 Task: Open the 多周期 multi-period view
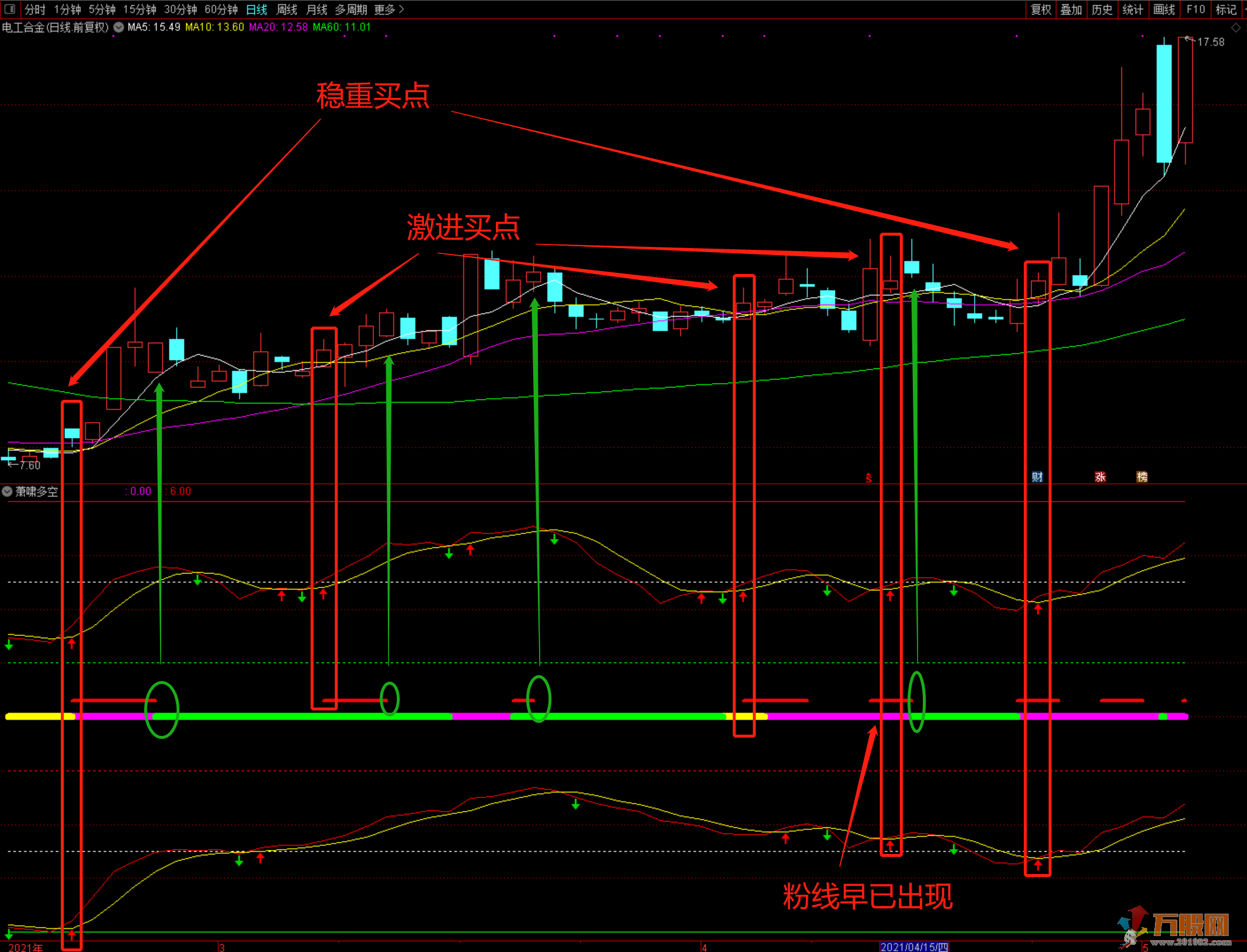click(x=351, y=9)
